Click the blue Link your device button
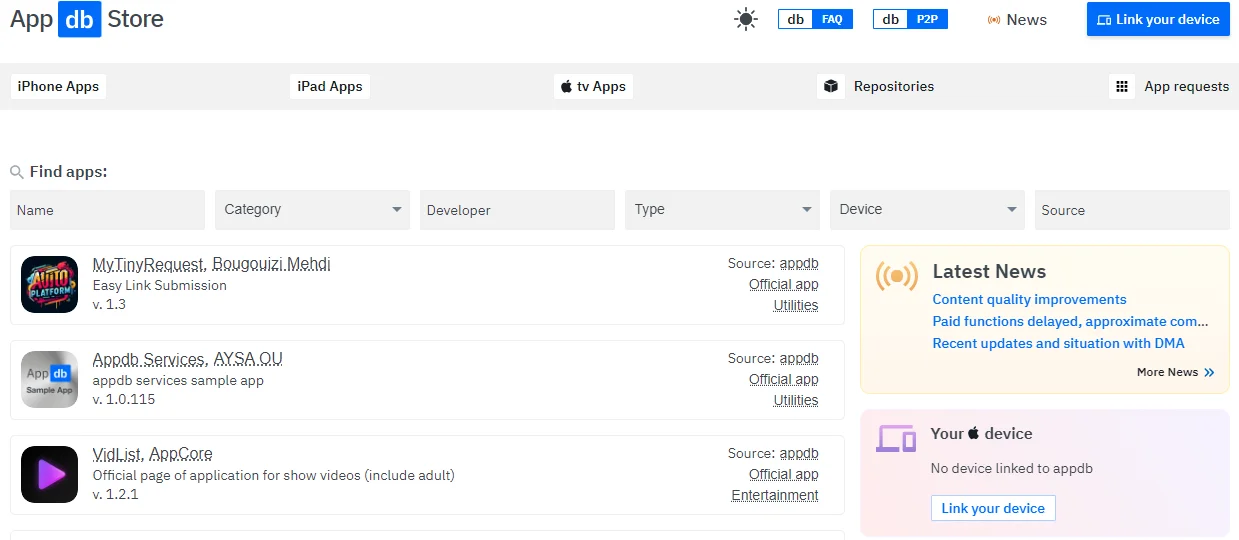Image resolution: width=1239 pixels, height=540 pixels. tap(1158, 19)
